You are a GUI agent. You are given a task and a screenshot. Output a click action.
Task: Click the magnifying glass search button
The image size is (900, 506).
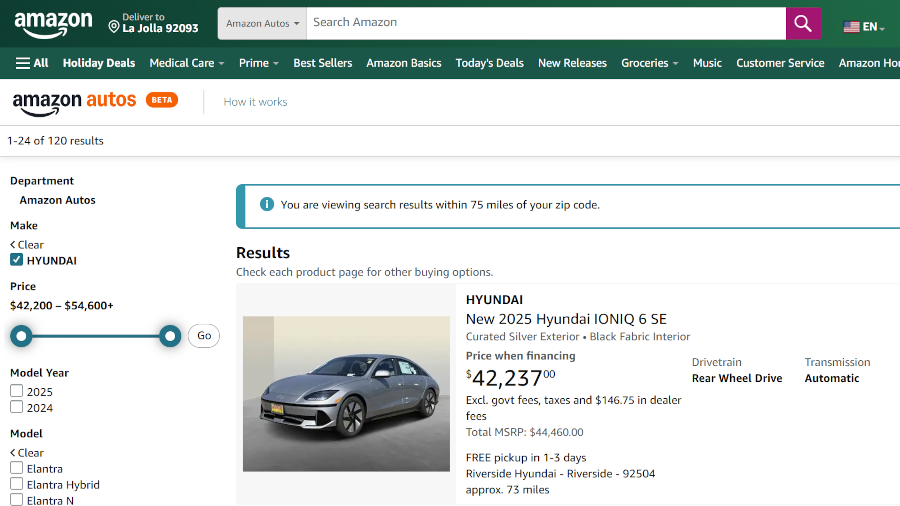point(803,24)
